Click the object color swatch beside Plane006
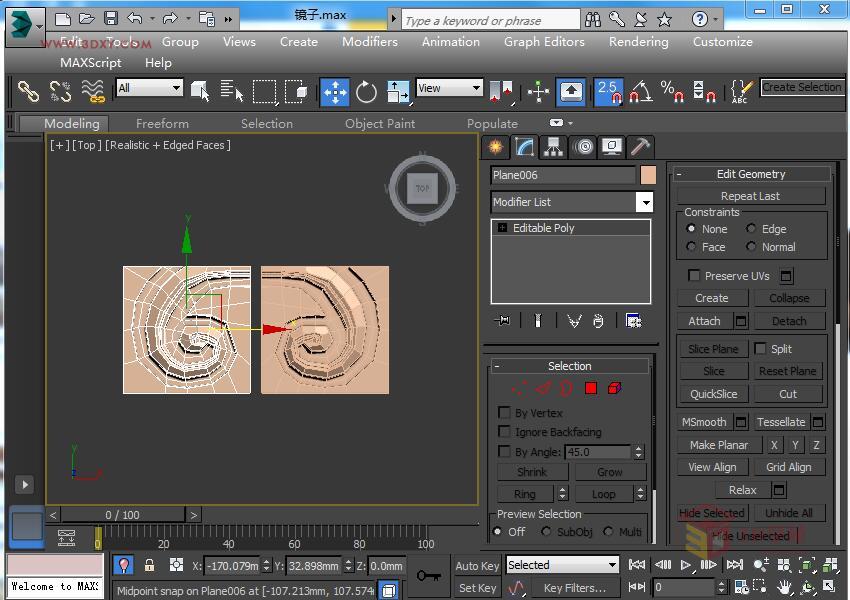 pyautogui.click(x=648, y=175)
